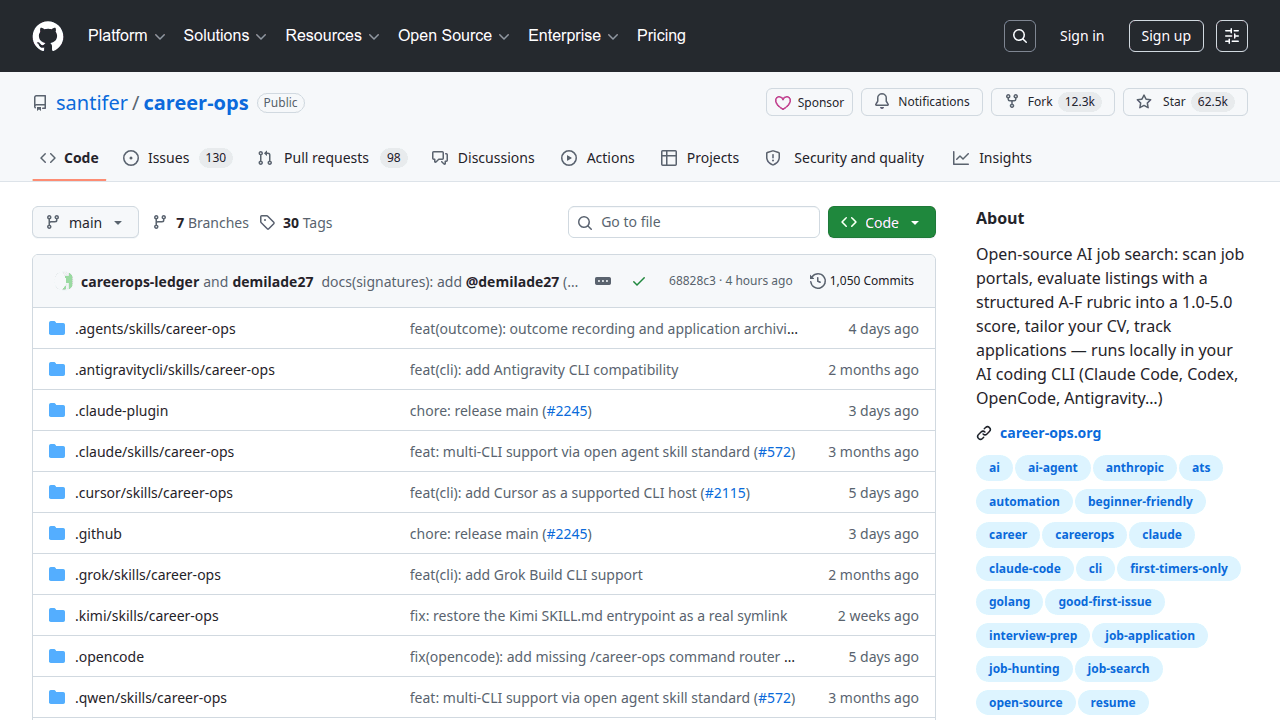Switch to the Discussions tab

483,158
